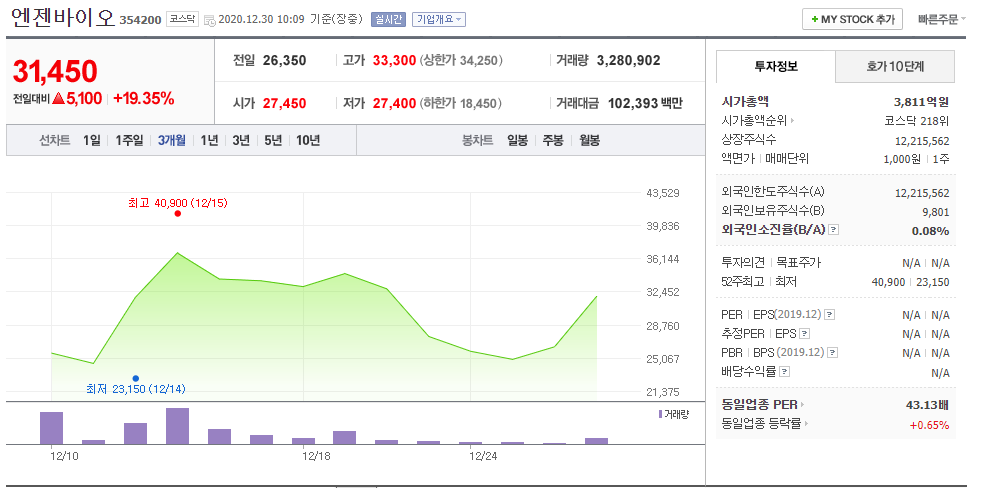981x488 pixels.
Task: Select the 1년 line chart period
Action: point(209,140)
